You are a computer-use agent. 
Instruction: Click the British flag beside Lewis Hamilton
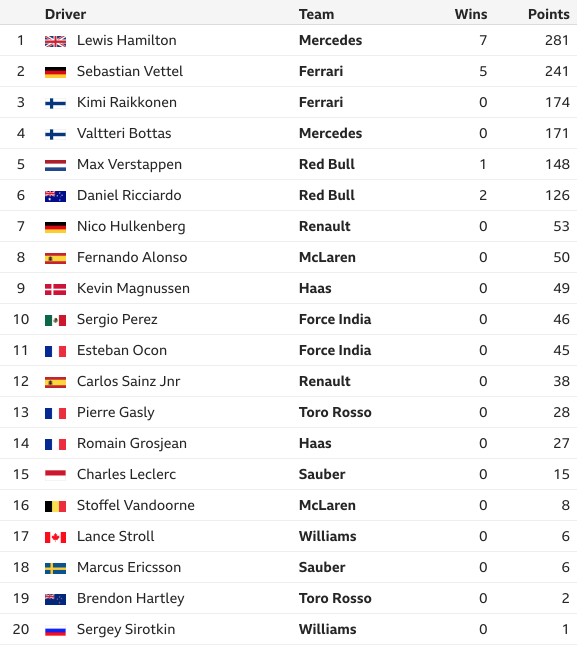point(55,41)
